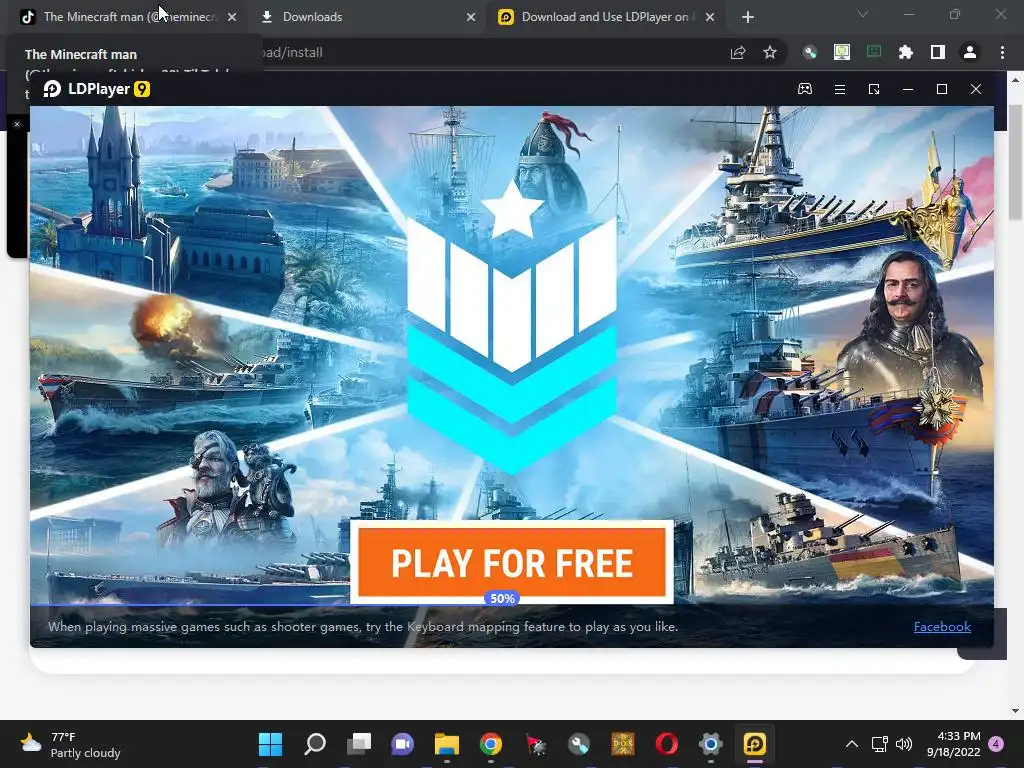This screenshot has width=1024, height=768.
Task: Open the Chrome extensions puzzle icon
Action: pos(906,52)
